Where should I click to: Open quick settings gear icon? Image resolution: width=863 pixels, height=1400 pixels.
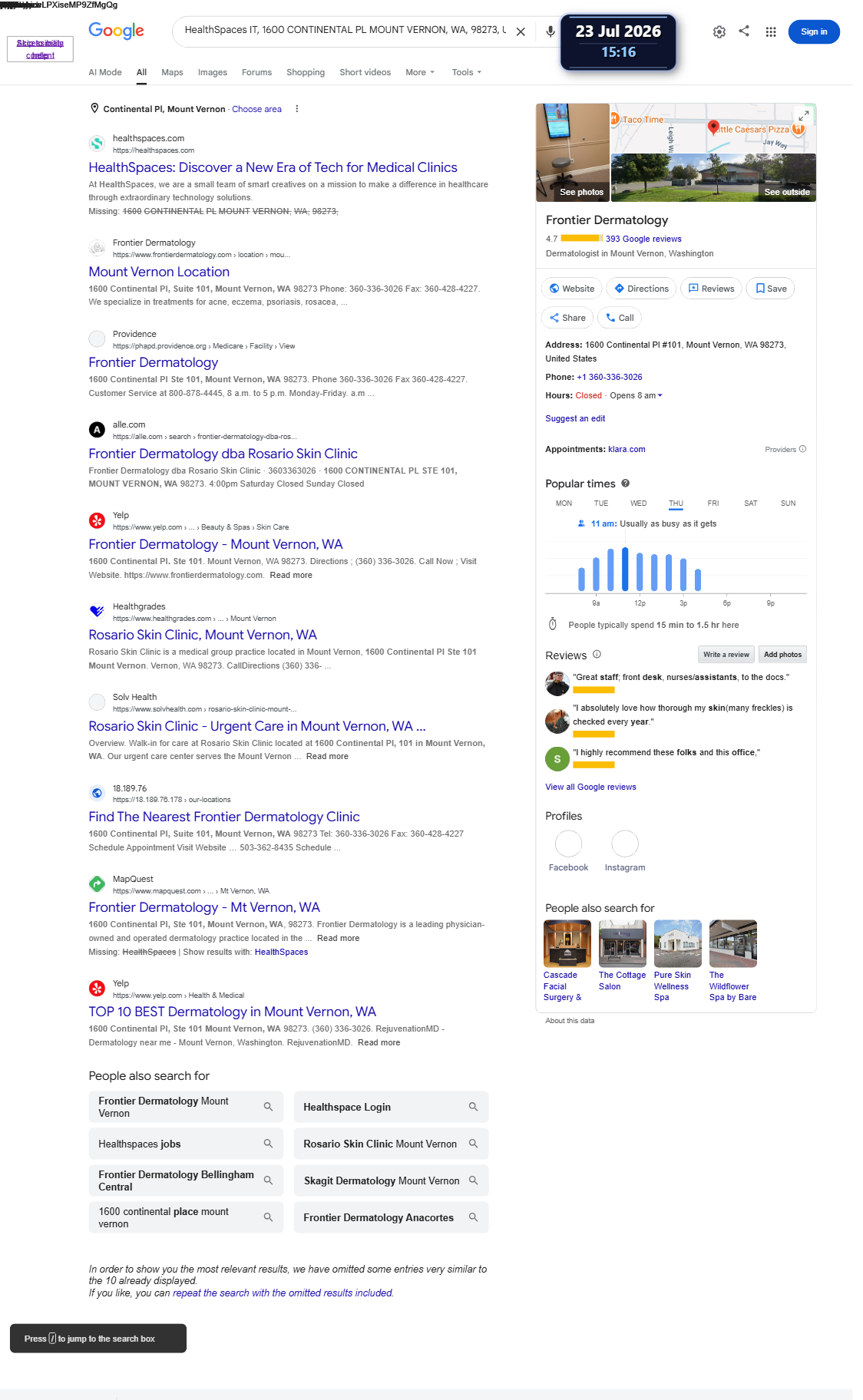point(719,31)
